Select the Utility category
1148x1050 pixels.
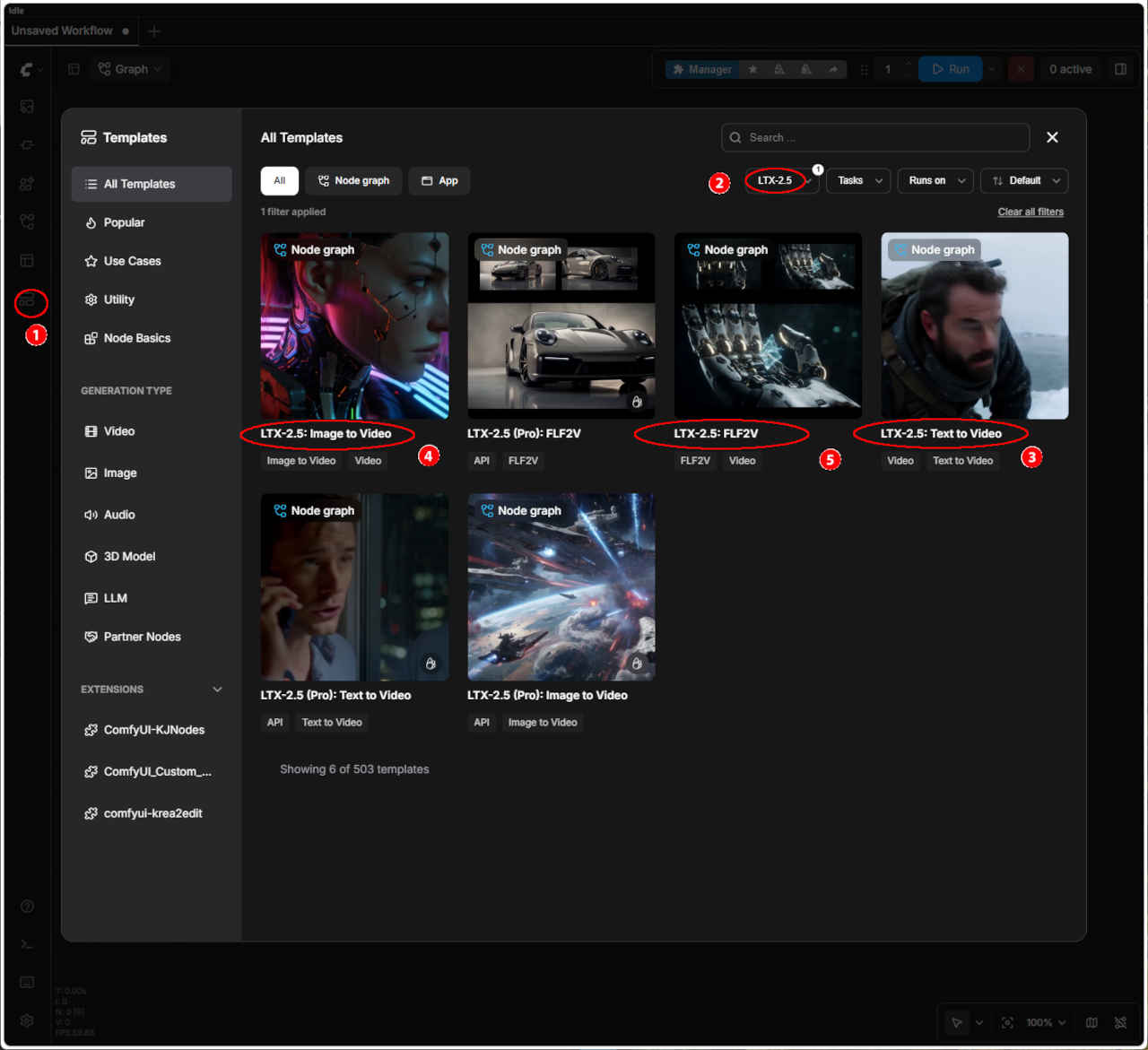(151, 299)
